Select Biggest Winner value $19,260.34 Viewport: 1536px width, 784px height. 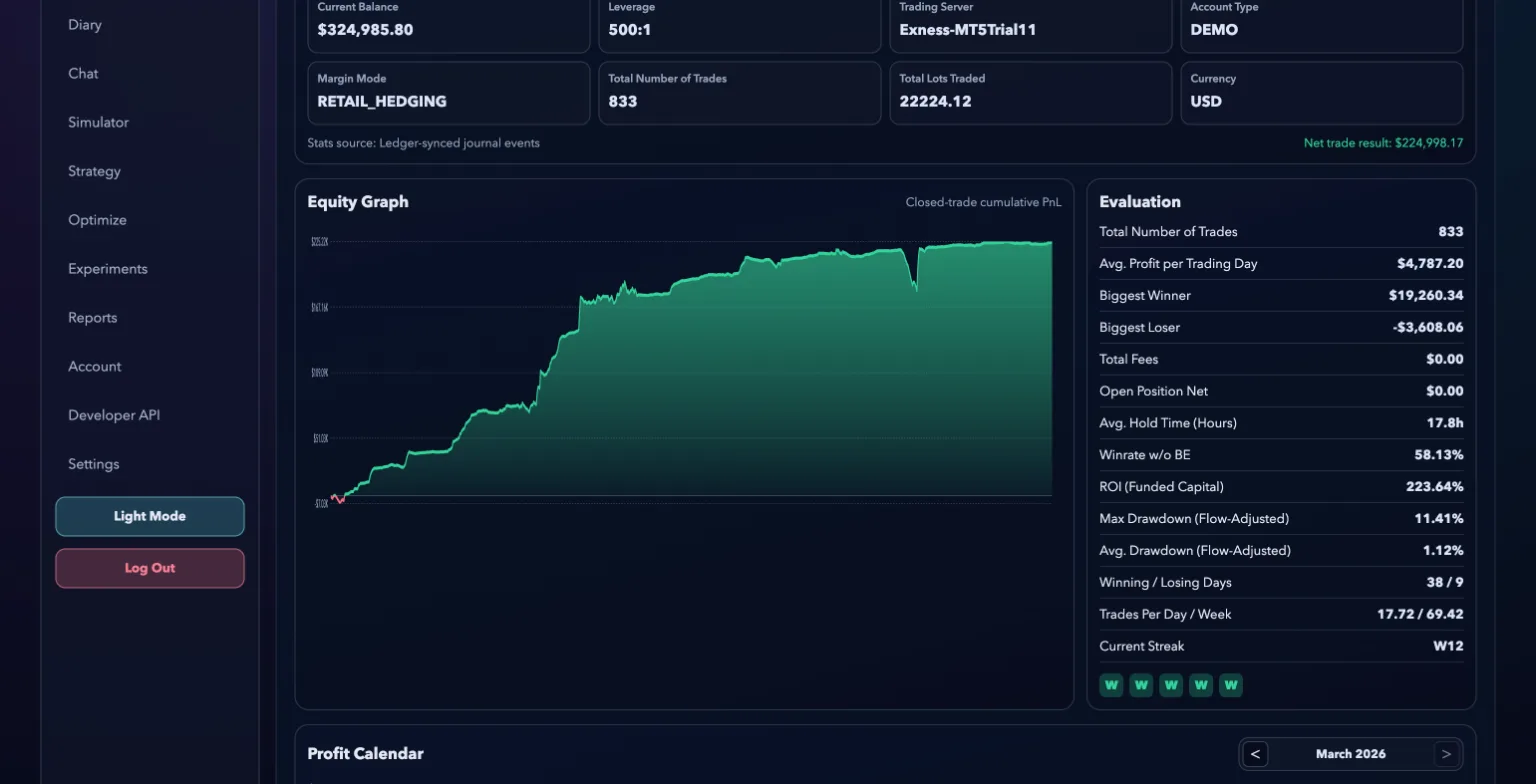tap(1426, 296)
